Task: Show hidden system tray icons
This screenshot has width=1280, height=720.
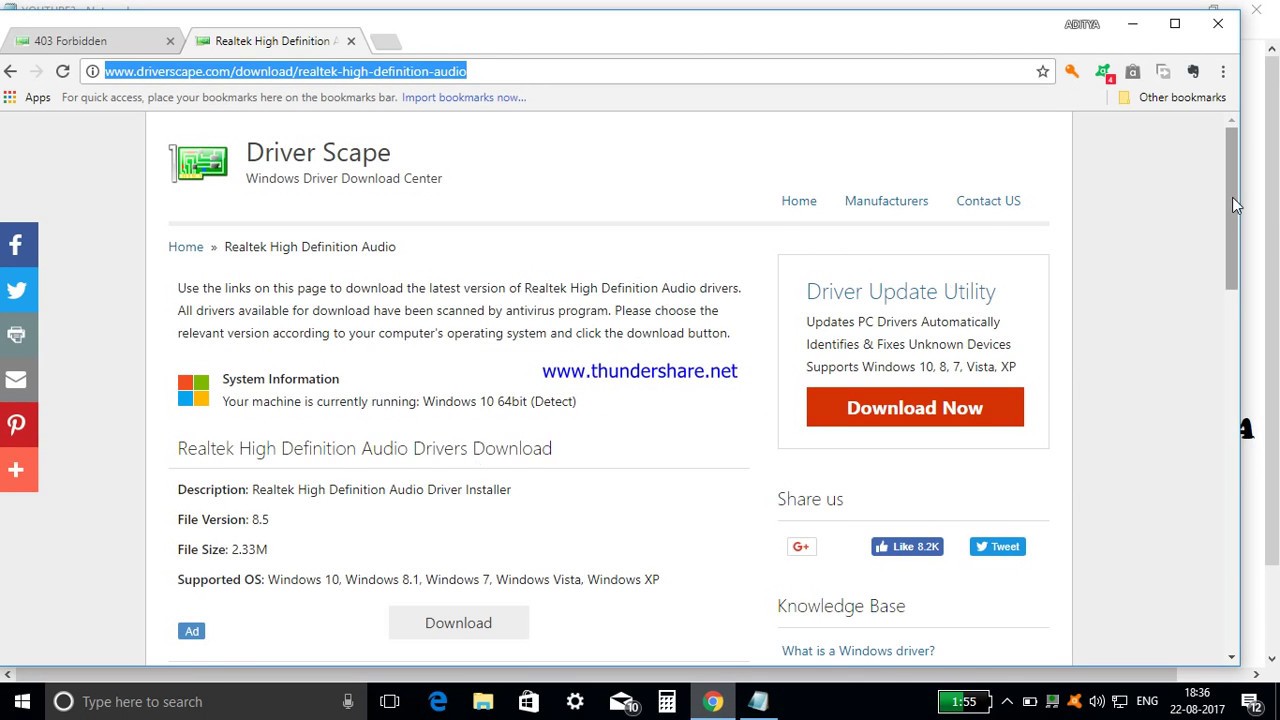Action: coord(1007,701)
